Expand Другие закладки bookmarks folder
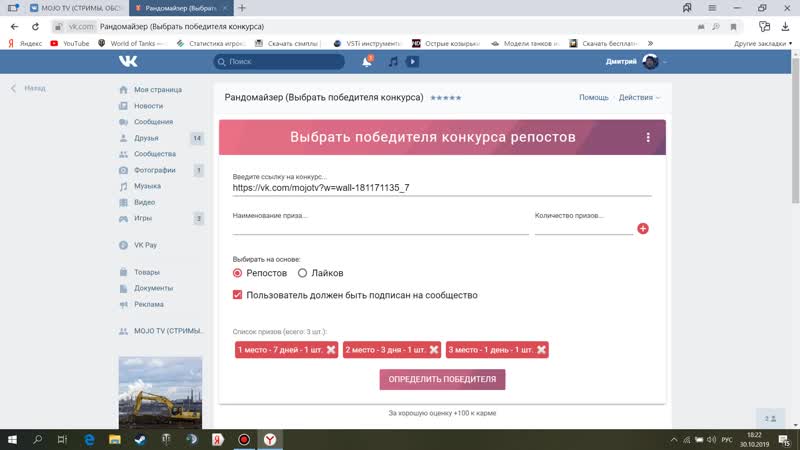The image size is (800, 450). tap(762, 44)
